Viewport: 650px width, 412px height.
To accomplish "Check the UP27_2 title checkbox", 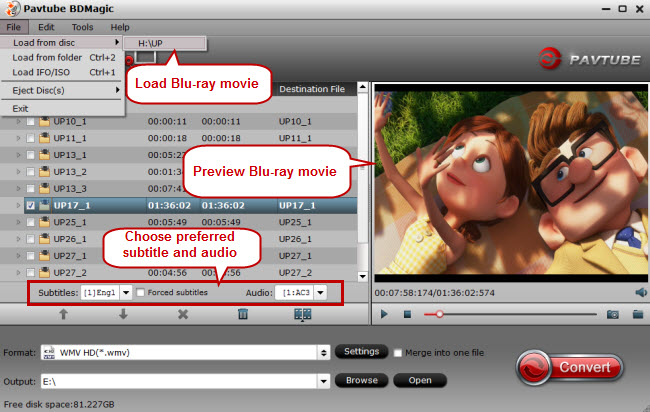I will click(30, 273).
